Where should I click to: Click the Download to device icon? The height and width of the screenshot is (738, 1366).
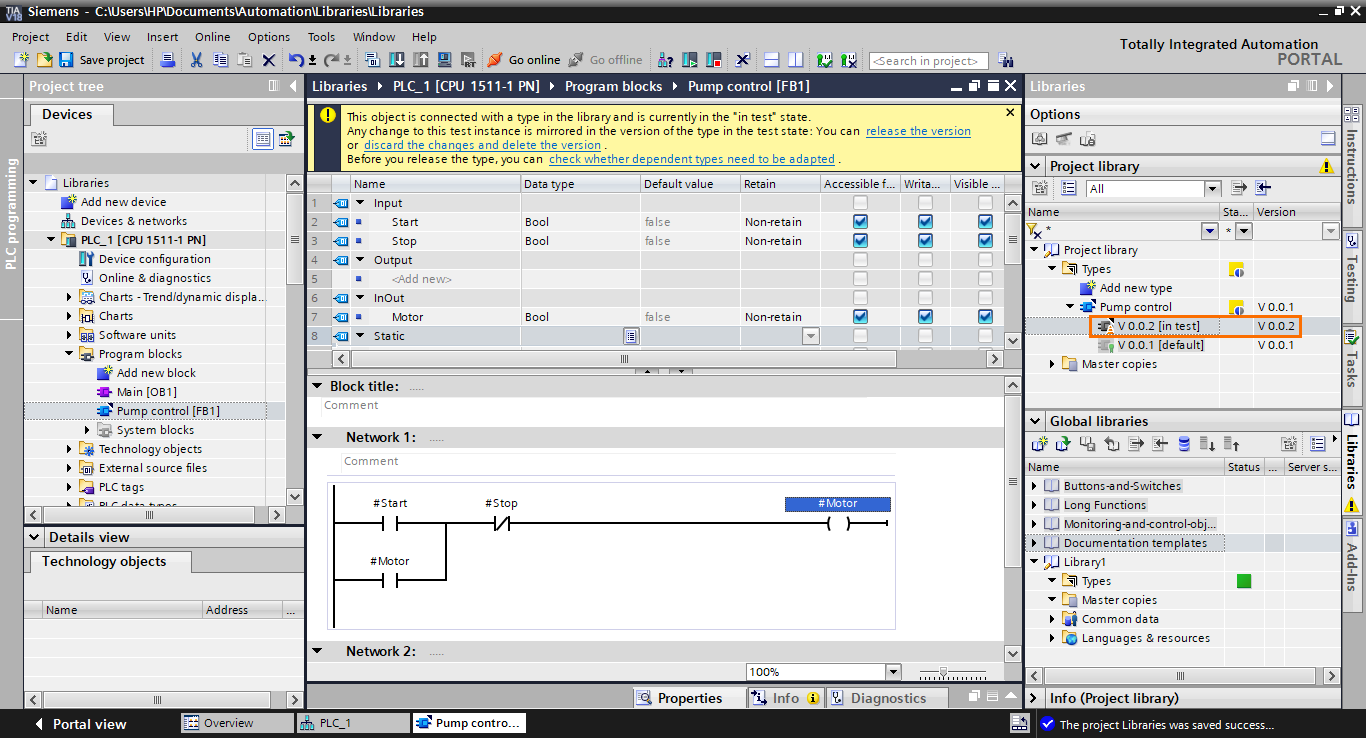click(x=397, y=60)
